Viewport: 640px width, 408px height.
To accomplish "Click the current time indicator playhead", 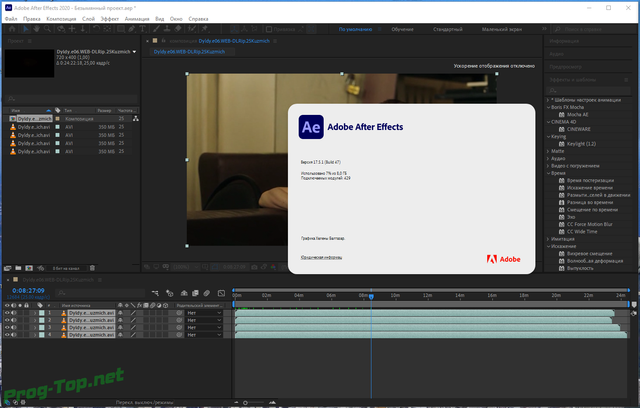I will click(x=371, y=297).
